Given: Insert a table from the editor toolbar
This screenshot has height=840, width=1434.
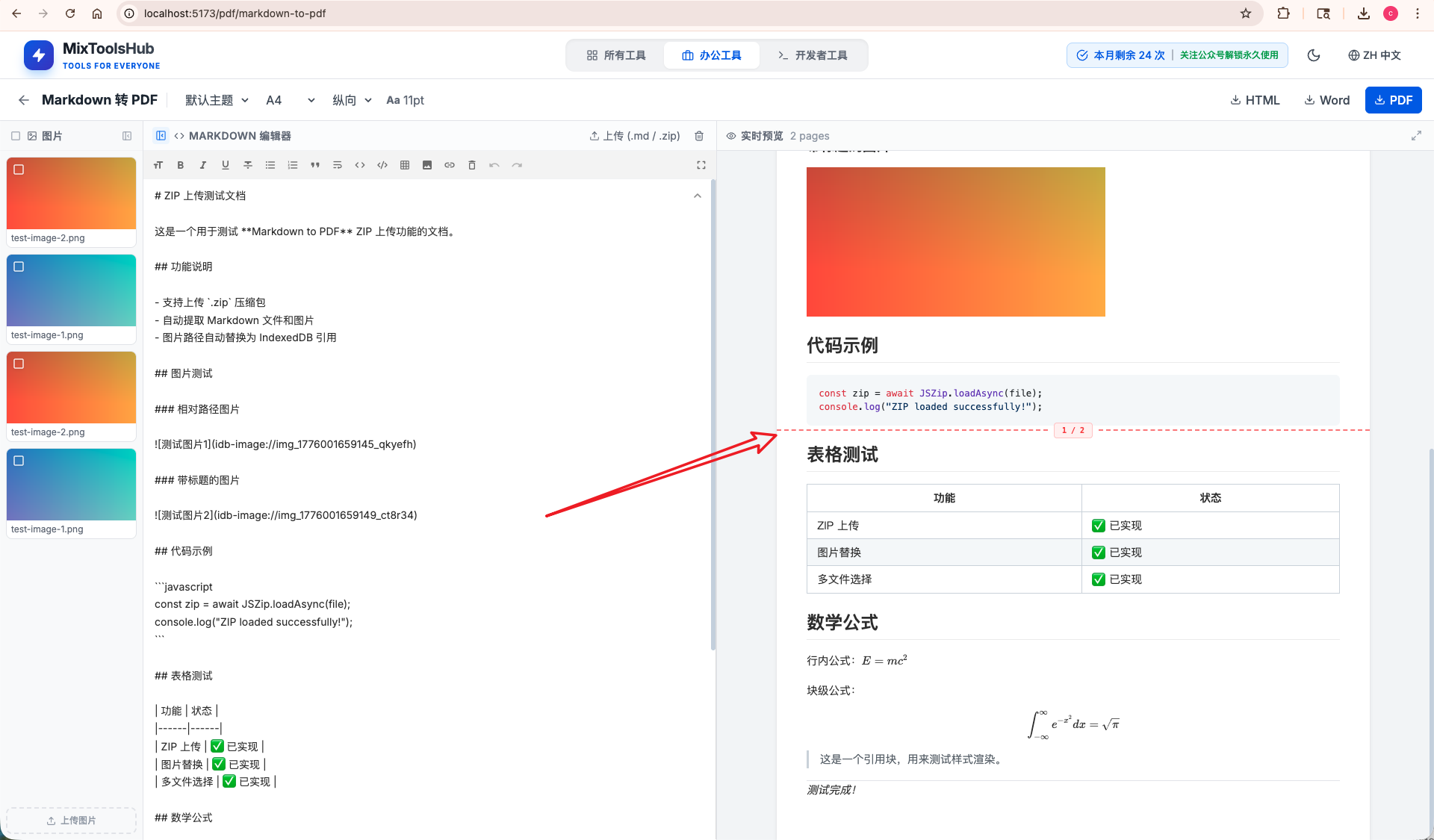Looking at the screenshot, I should pos(405,165).
